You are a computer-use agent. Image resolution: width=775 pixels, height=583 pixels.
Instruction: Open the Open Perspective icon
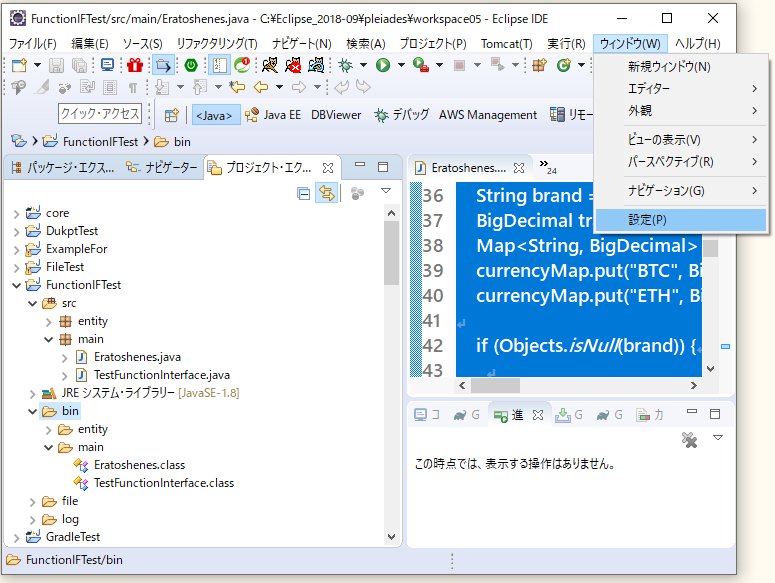click(x=172, y=115)
